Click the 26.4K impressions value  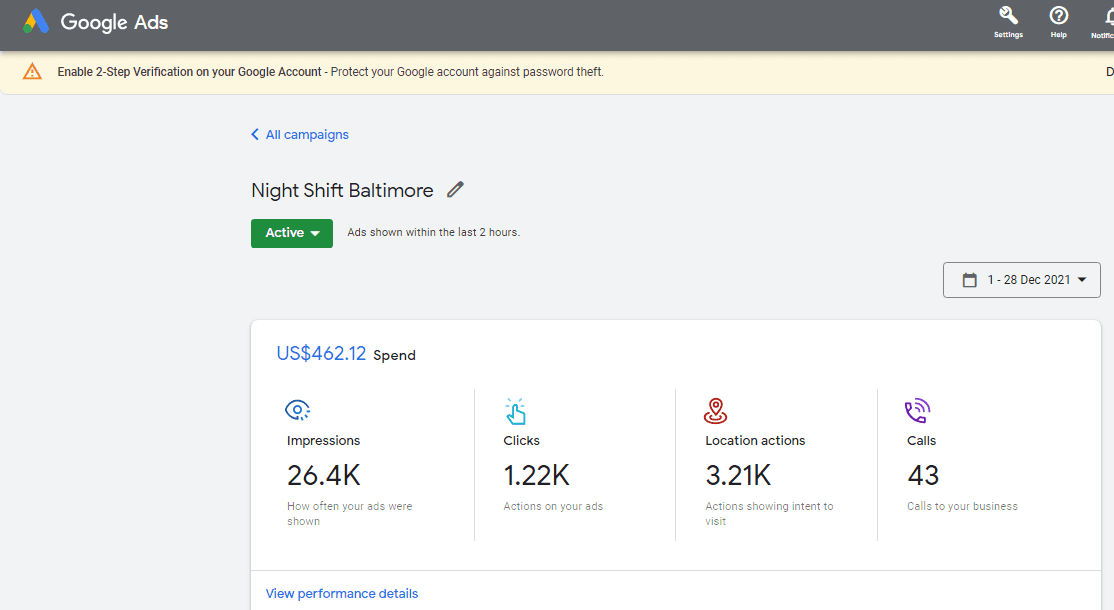click(x=324, y=475)
